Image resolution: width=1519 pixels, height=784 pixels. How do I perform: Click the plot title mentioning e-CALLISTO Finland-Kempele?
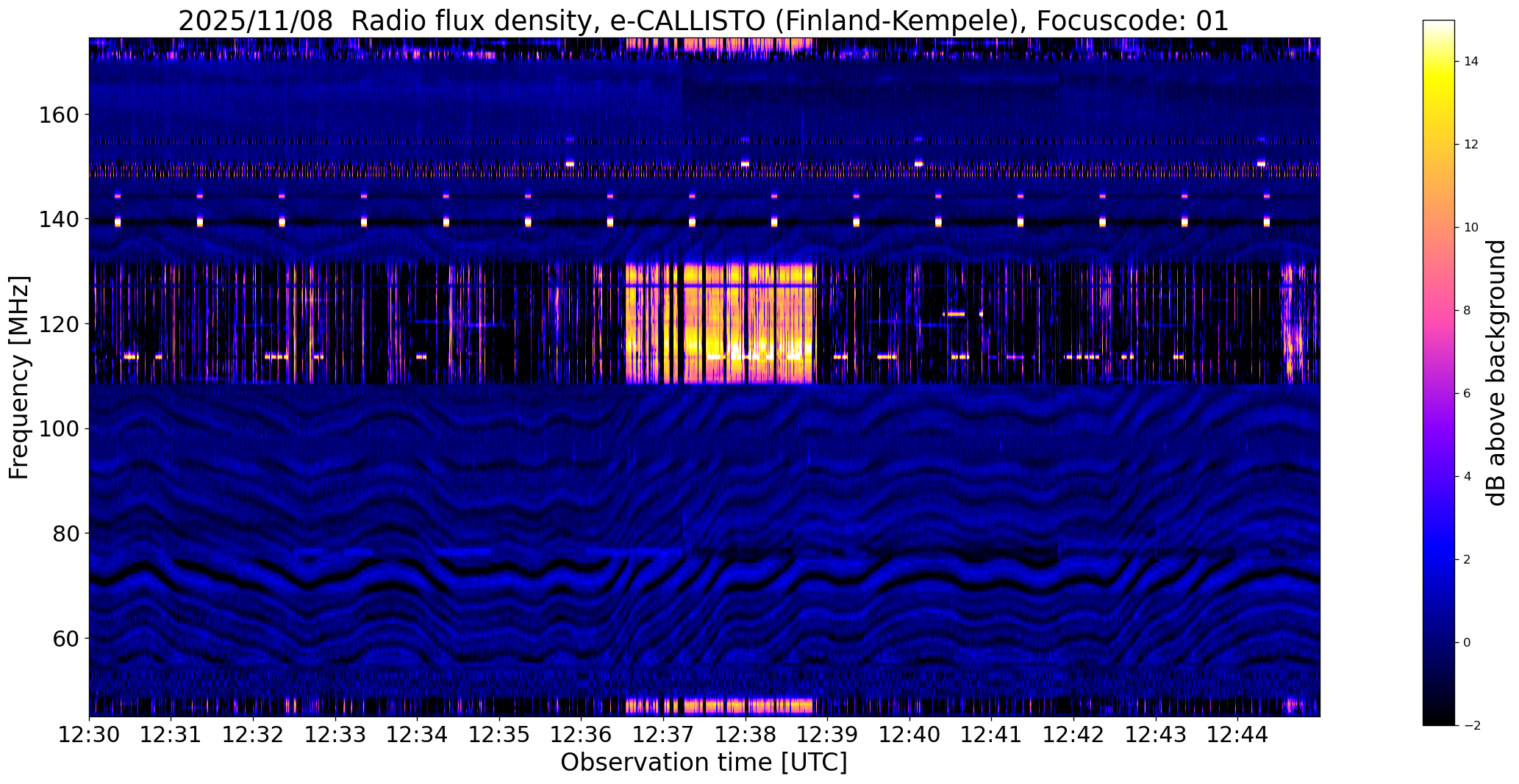(x=704, y=21)
